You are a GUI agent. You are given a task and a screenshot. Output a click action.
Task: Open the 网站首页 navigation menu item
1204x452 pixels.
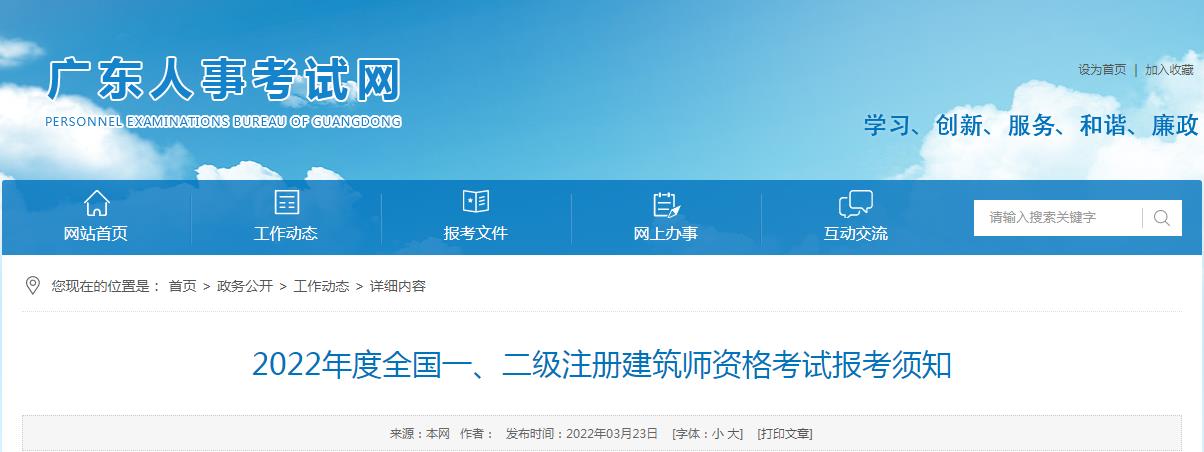[x=96, y=234]
